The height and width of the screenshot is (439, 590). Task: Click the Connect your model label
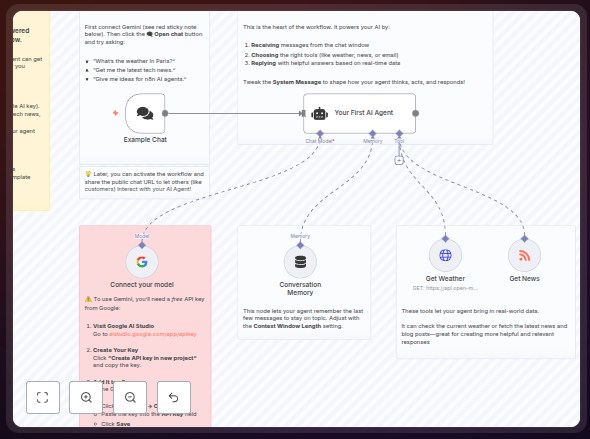pyautogui.click(x=142, y=285)
